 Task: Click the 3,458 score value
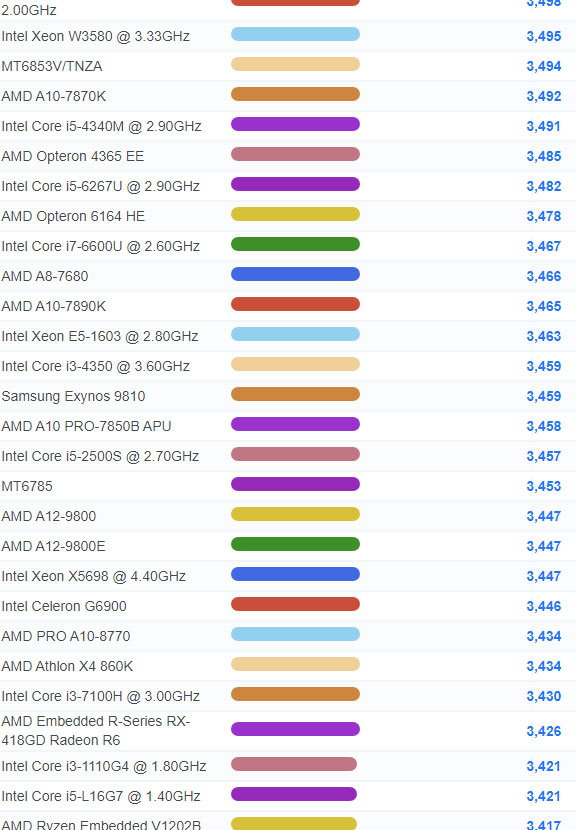544,426
